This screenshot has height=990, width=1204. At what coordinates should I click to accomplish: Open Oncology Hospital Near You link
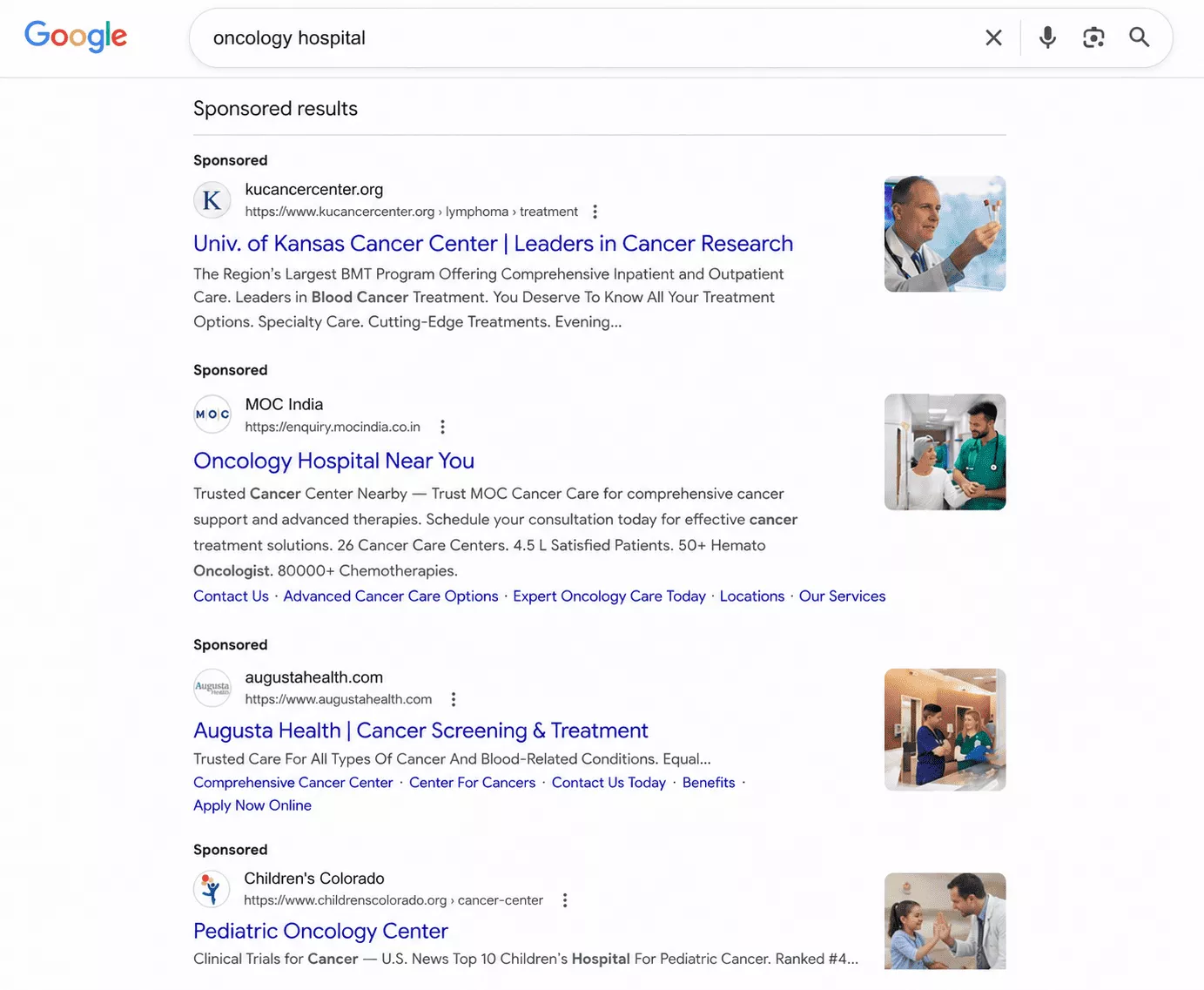click(x=333, y=461)
